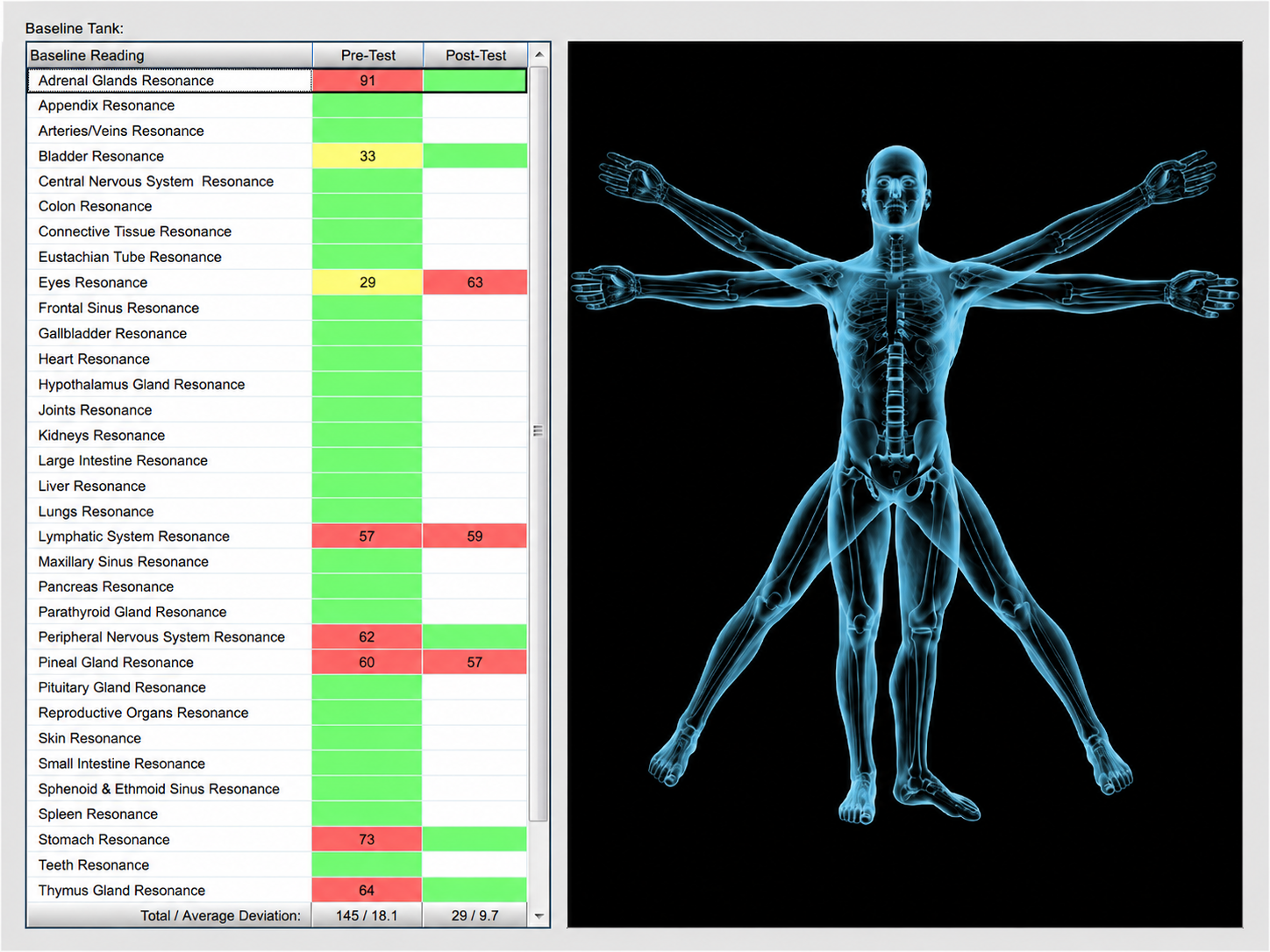Click the vertical scrollbar thumb in list
This screenshot has height=952, width=1270.
(x=539, y=444)
